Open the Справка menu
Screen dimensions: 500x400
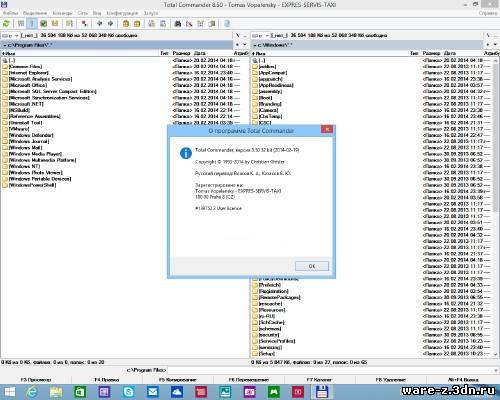(x=488, y=13)
